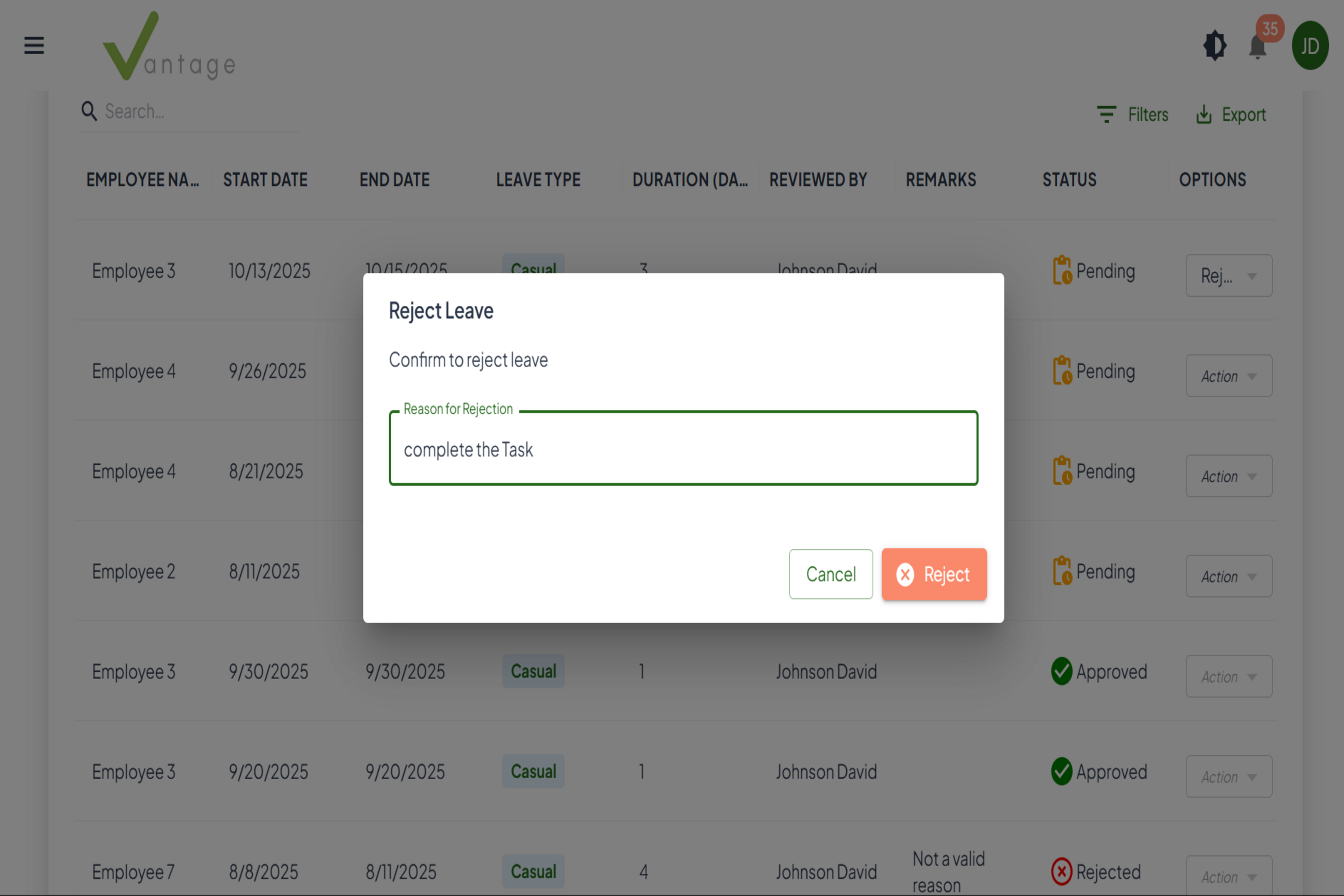Sort by the Start Date column header
The height and width of the screenshot is (896, 1344).
265,180
